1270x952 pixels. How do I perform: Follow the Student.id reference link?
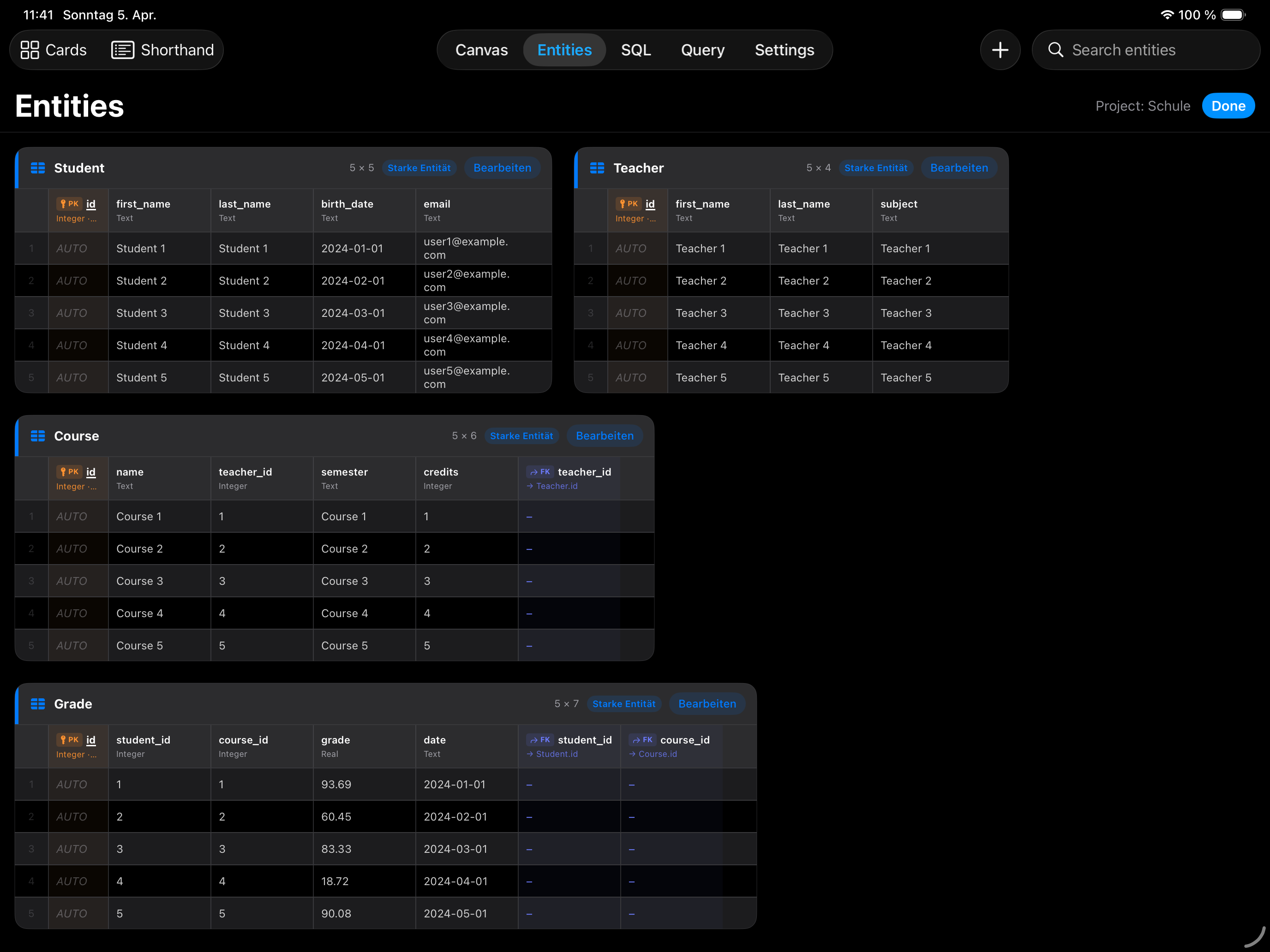552,754
